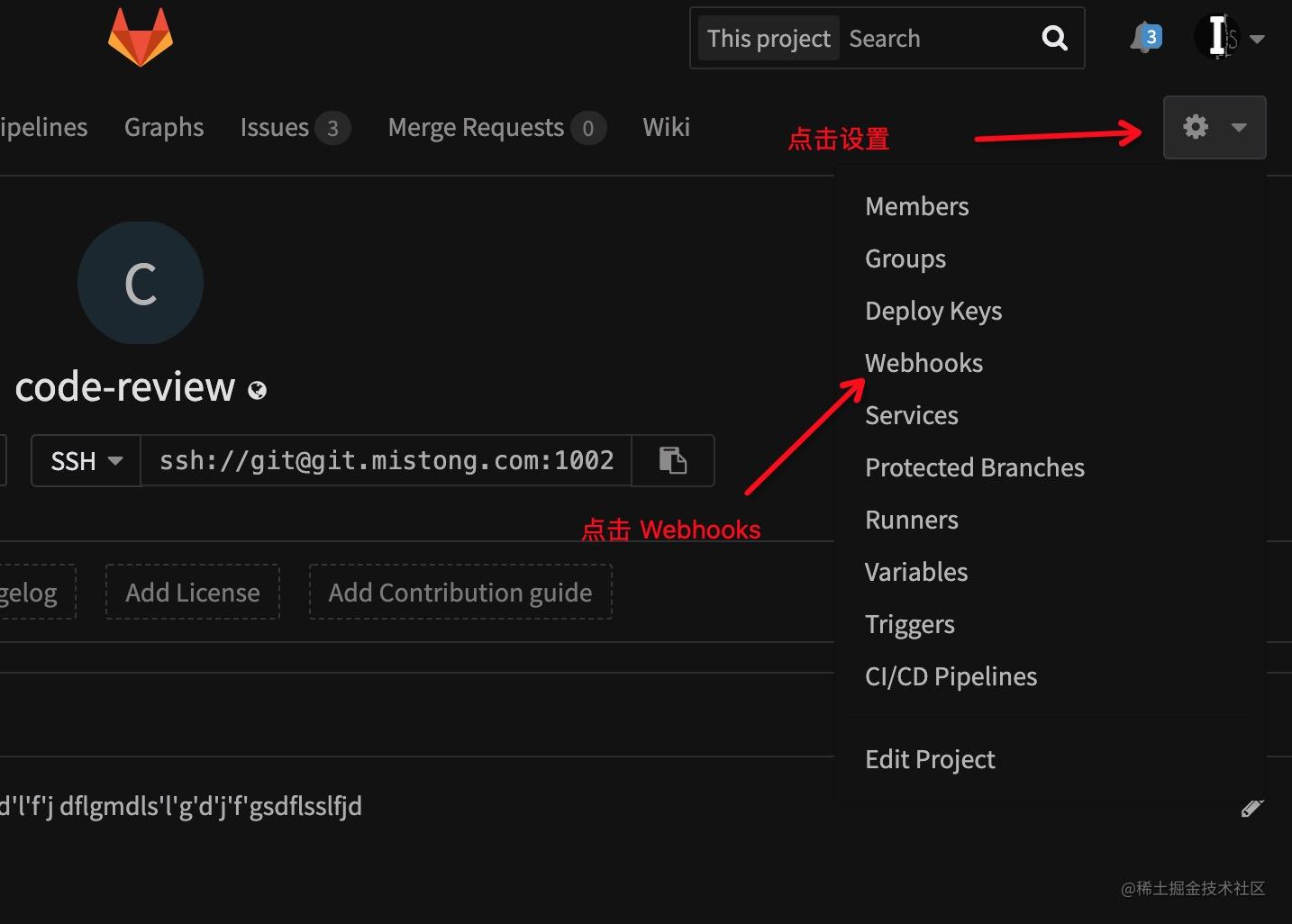The height and width of the screenshot is (924, 1292).
Task: Click the GitLab fox logo
Action: (141, 38)
